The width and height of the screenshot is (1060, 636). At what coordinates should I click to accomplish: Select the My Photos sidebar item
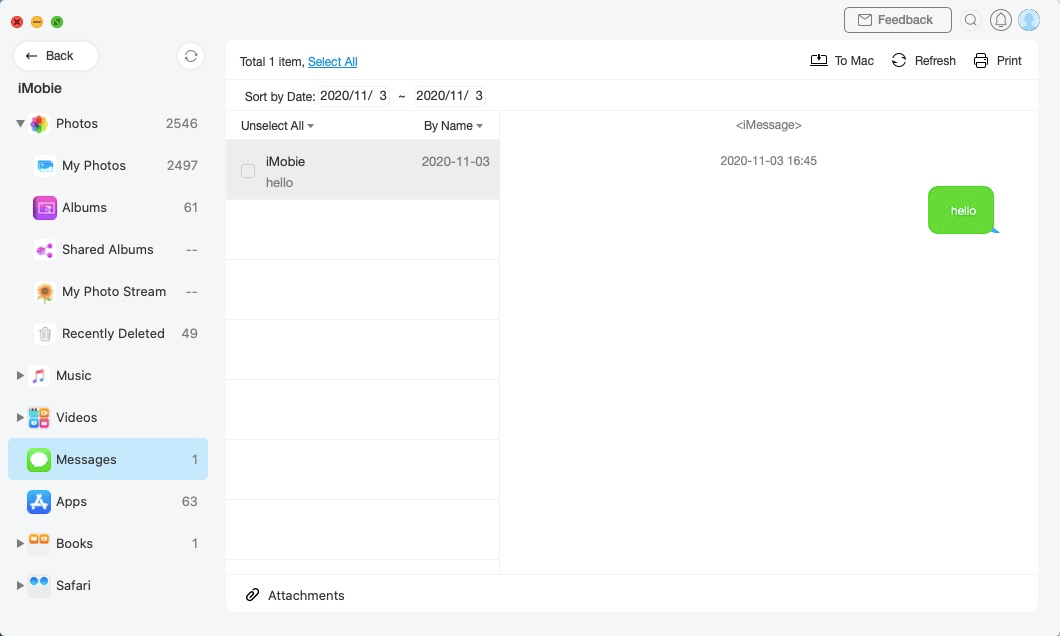[108, 166]
